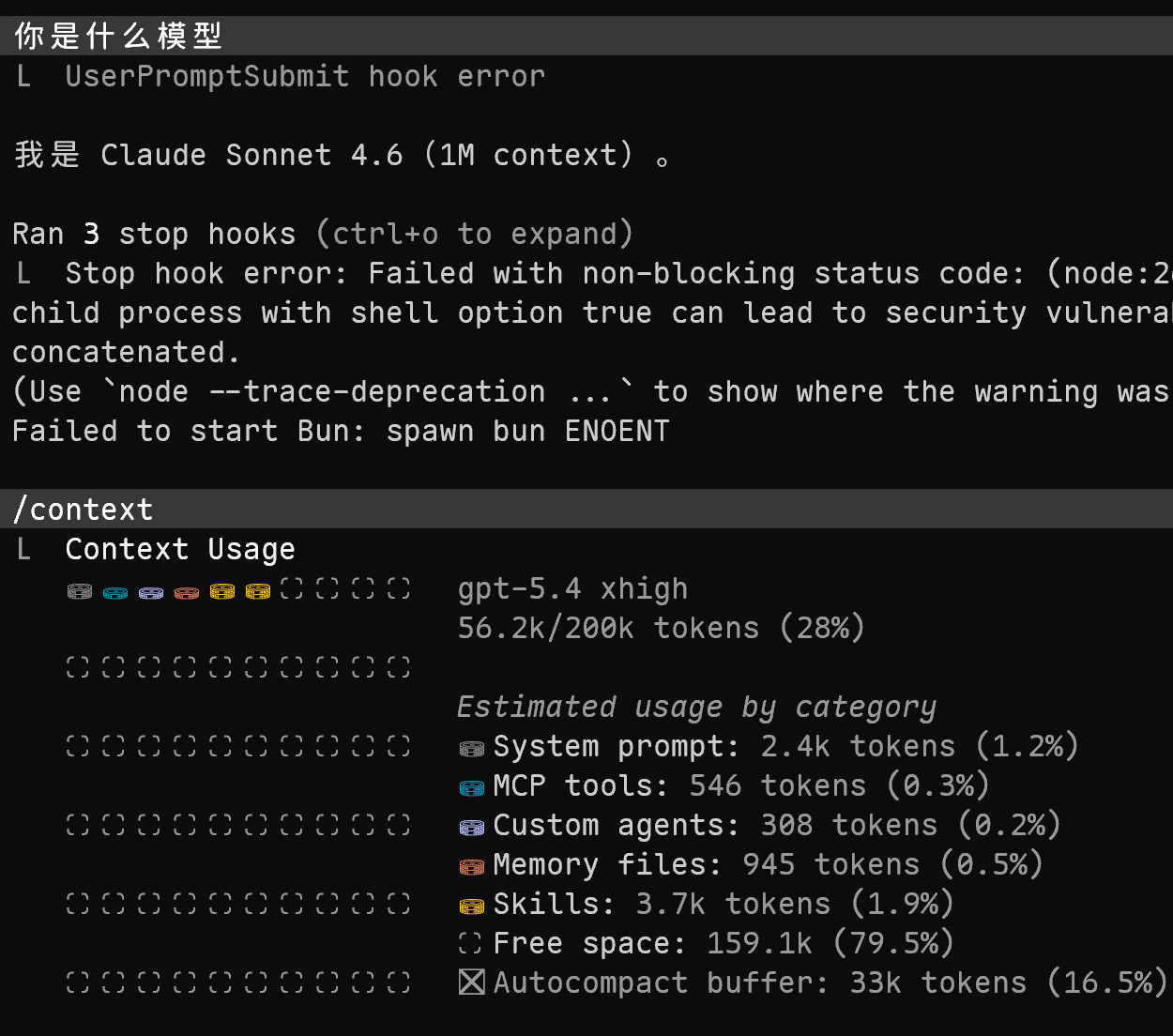This screenshot has width=1173, height=1036.
Task: Click the gray System prompt legend icon
Action: (471, 748)
